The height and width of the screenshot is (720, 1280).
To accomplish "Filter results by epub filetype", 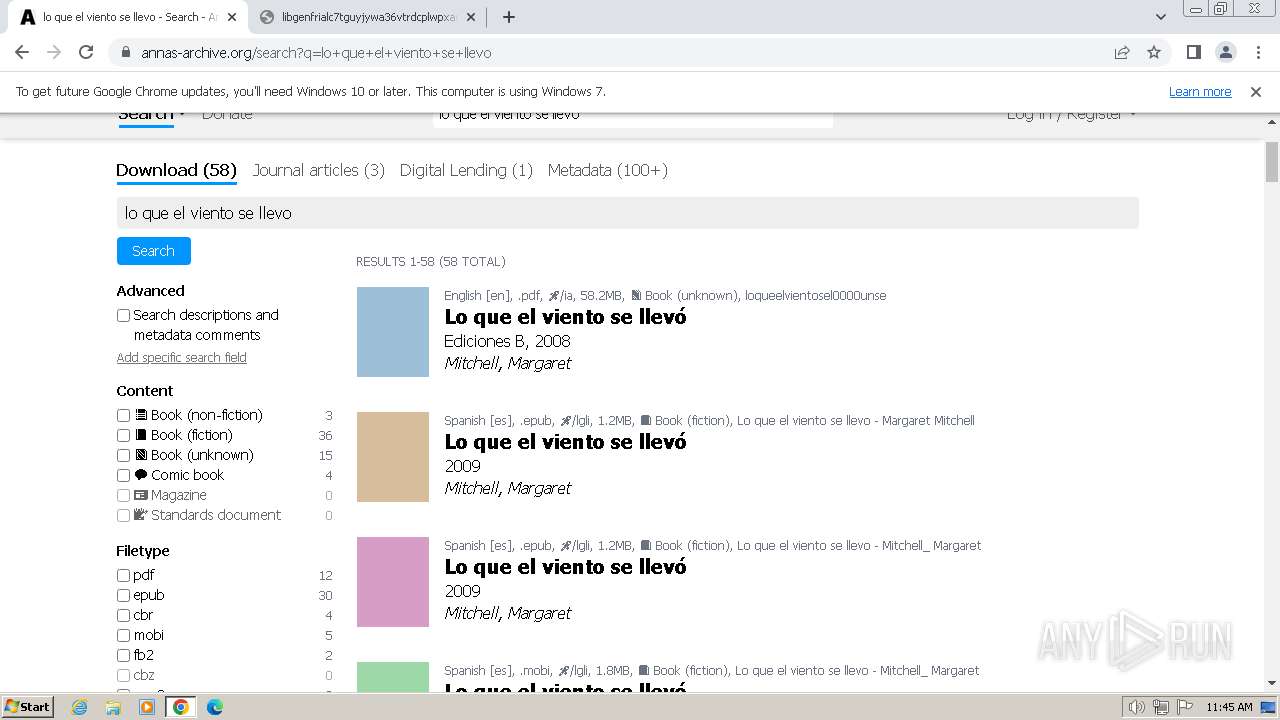I will click(x=123, y=595).
